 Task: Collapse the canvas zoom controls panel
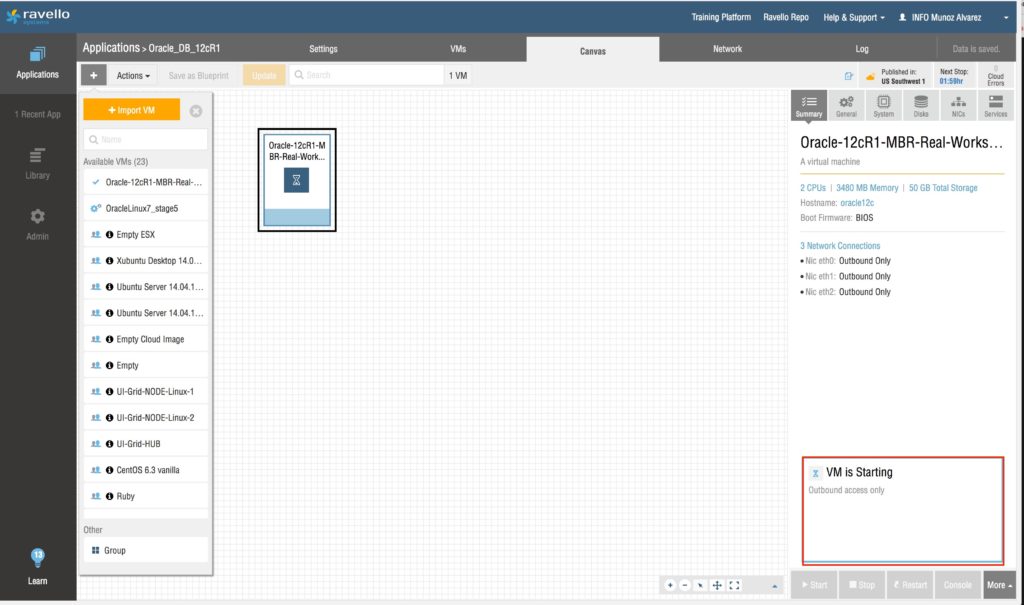[775, 585]
